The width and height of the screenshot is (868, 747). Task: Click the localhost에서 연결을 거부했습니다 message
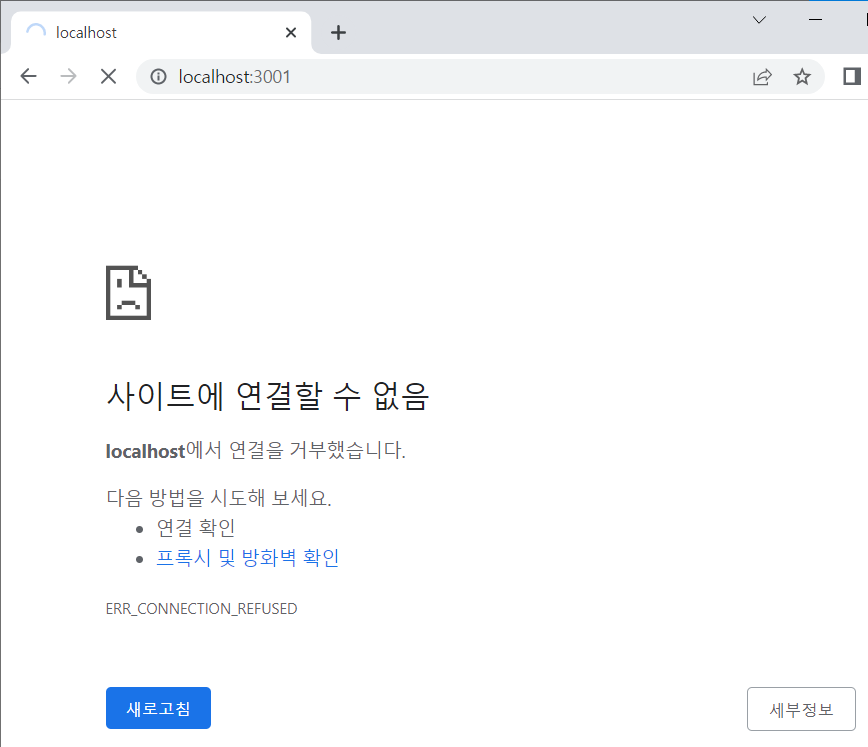(256, 450)
